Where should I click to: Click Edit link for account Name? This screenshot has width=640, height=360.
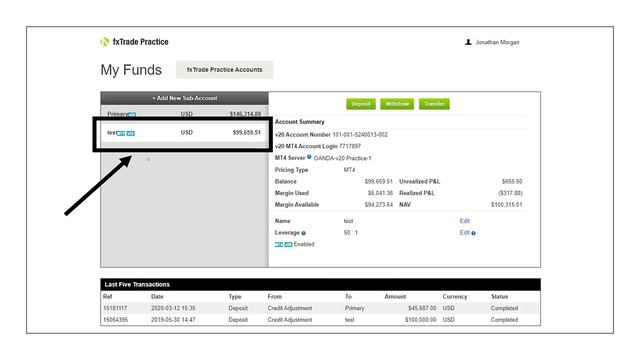tap(464, 221)
